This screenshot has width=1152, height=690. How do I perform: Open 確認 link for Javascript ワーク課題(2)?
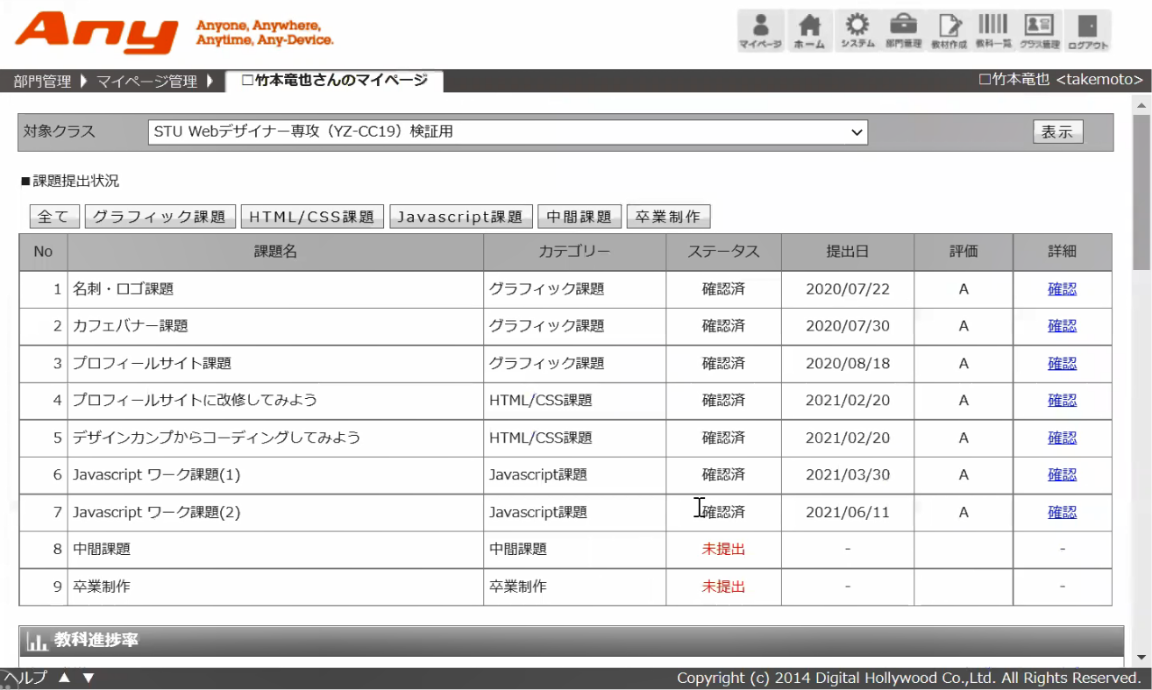[x=1061, y=512]
